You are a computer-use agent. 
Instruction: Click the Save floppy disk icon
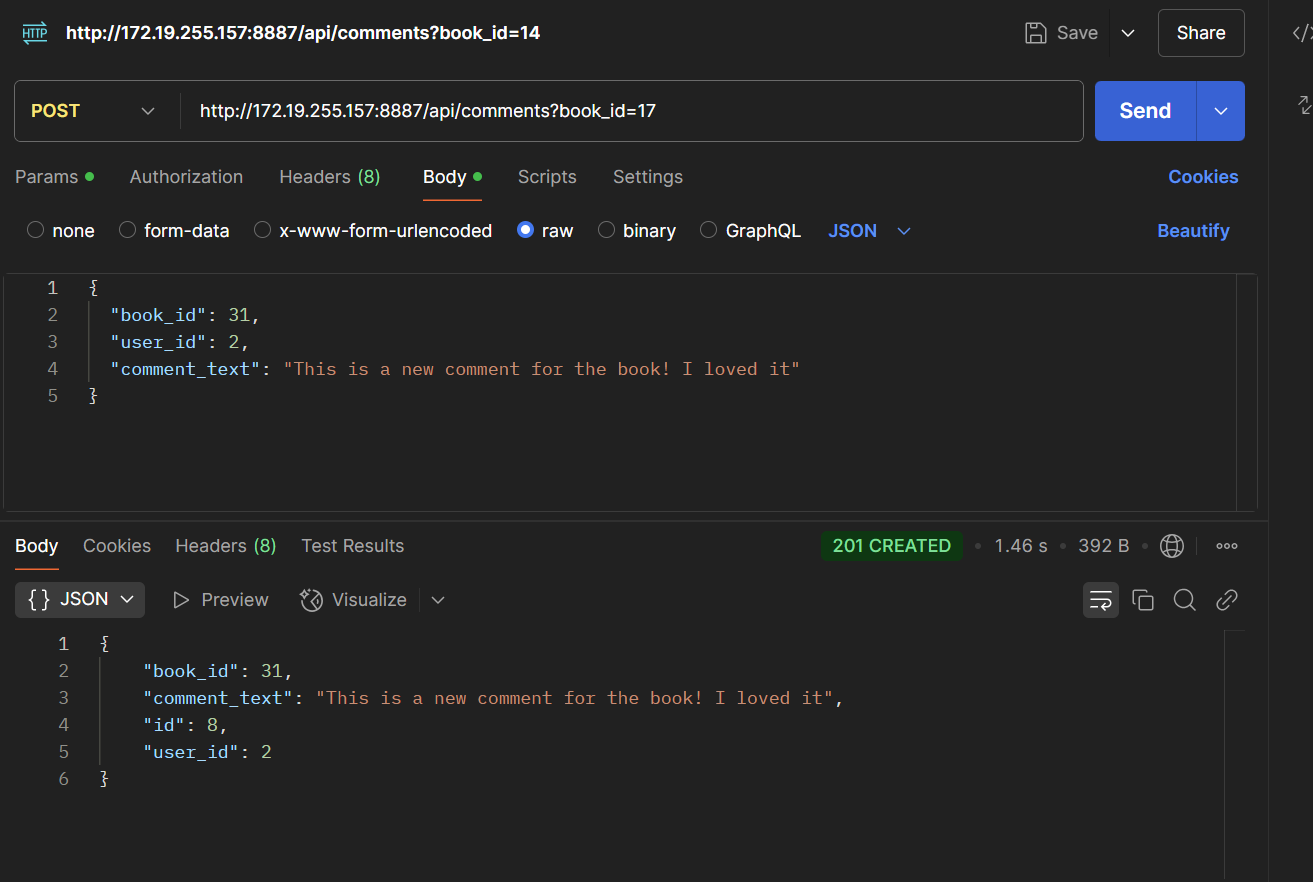1036,33
